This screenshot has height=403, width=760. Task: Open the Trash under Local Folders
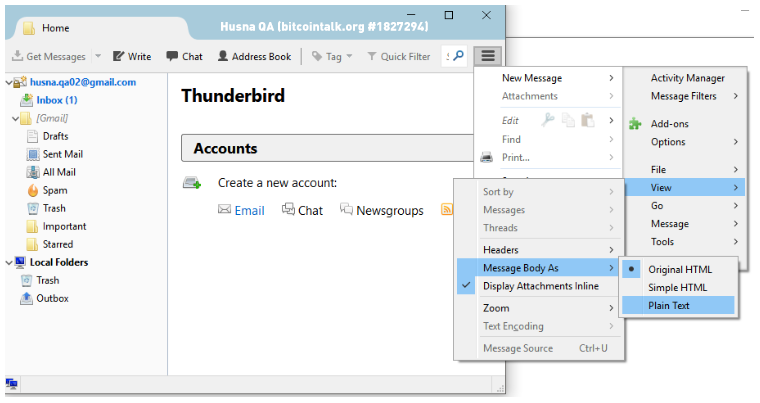[48, 280]
